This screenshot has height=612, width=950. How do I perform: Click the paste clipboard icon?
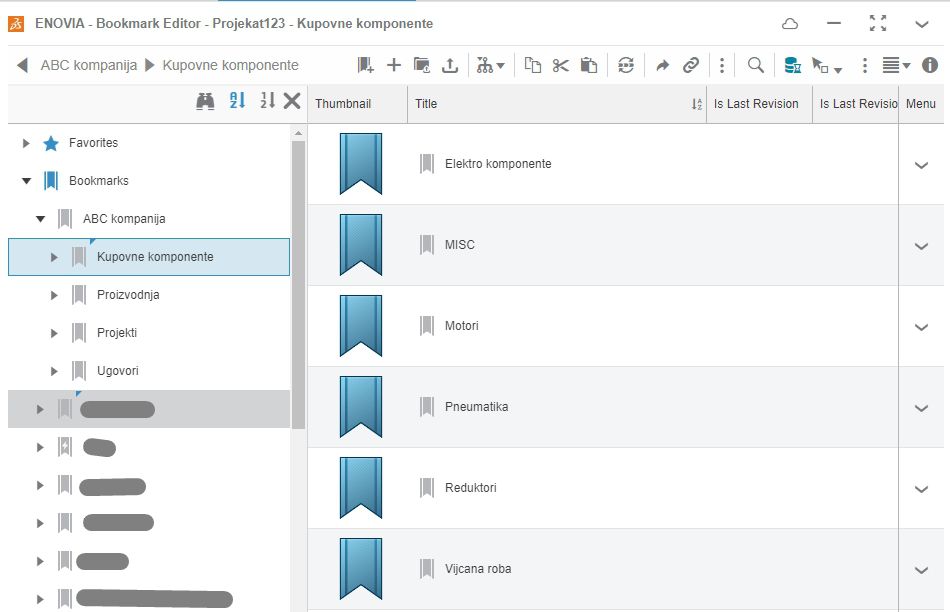[588, 64]
